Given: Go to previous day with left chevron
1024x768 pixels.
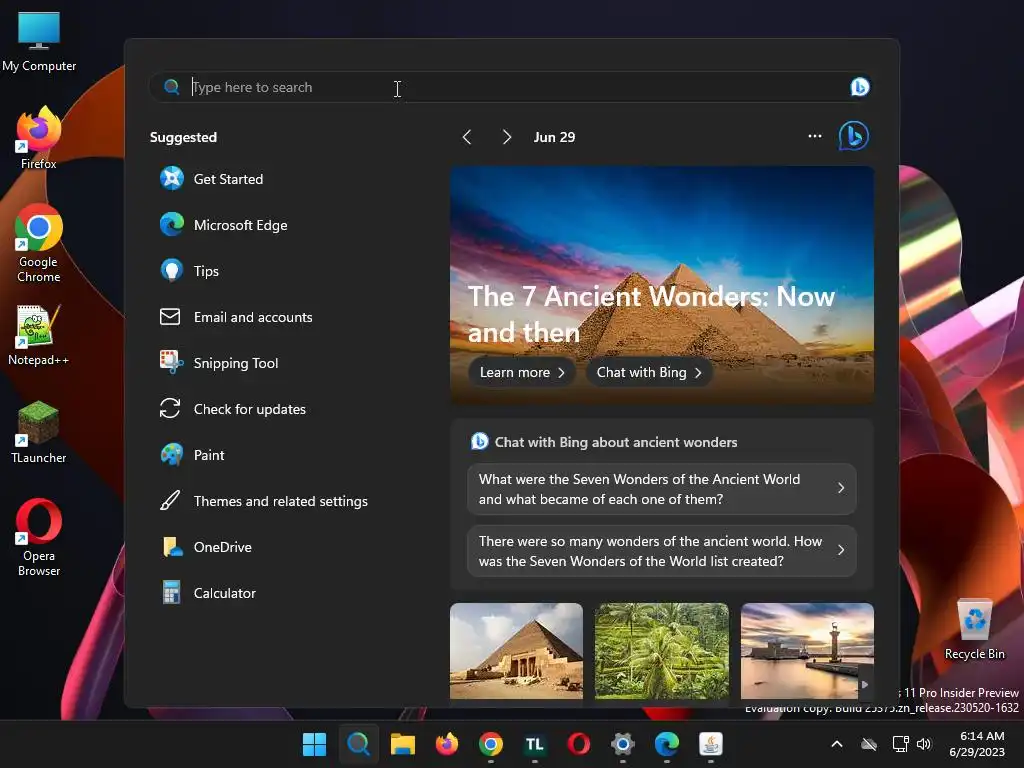Looking at the screenshot, I should 466,137.
